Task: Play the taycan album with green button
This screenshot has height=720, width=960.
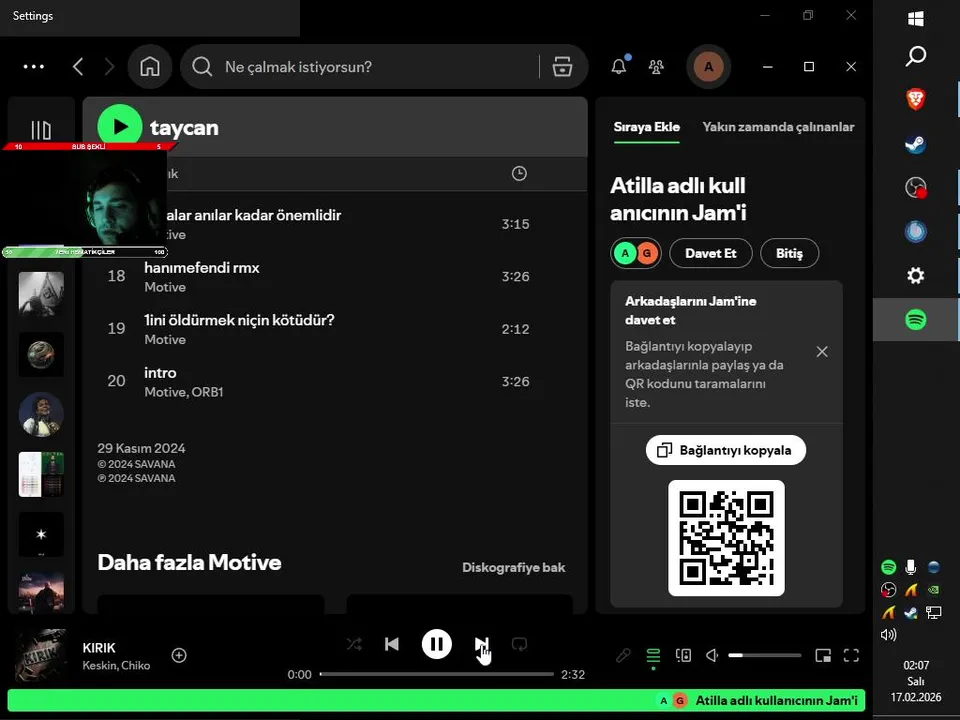Action: [120, 127]
